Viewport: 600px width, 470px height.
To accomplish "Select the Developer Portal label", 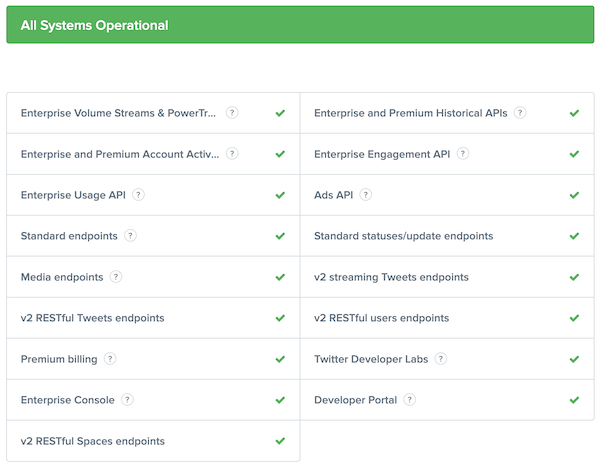I will (x=355, y=400).
